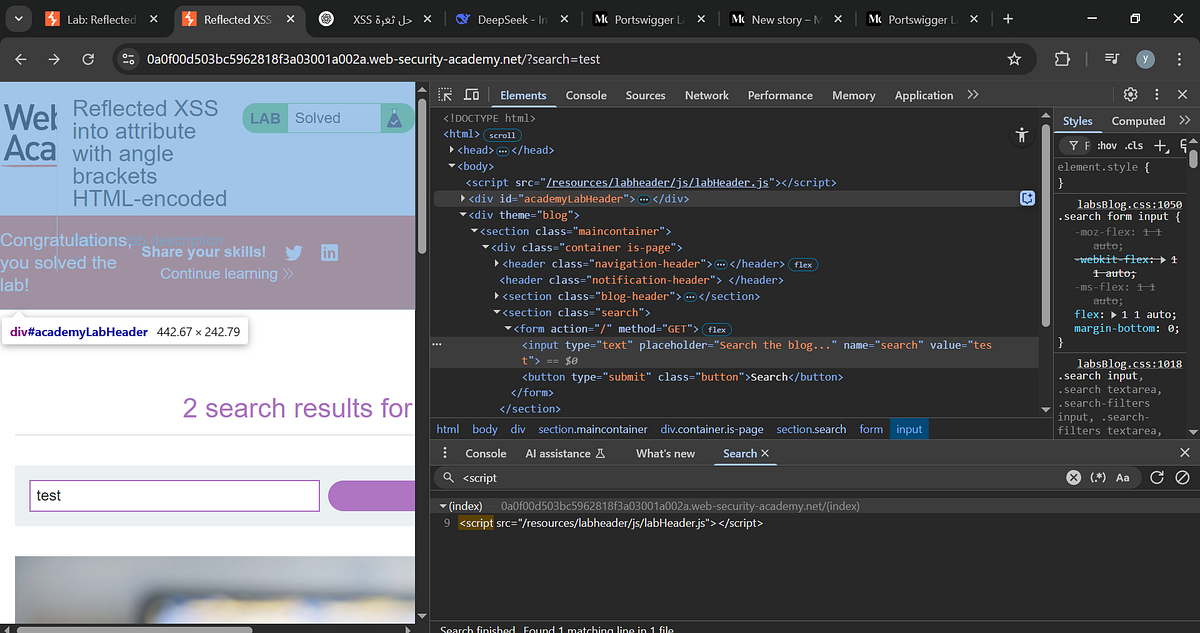
Task: Expand the academyLabHeader div node
Action: 462,199
